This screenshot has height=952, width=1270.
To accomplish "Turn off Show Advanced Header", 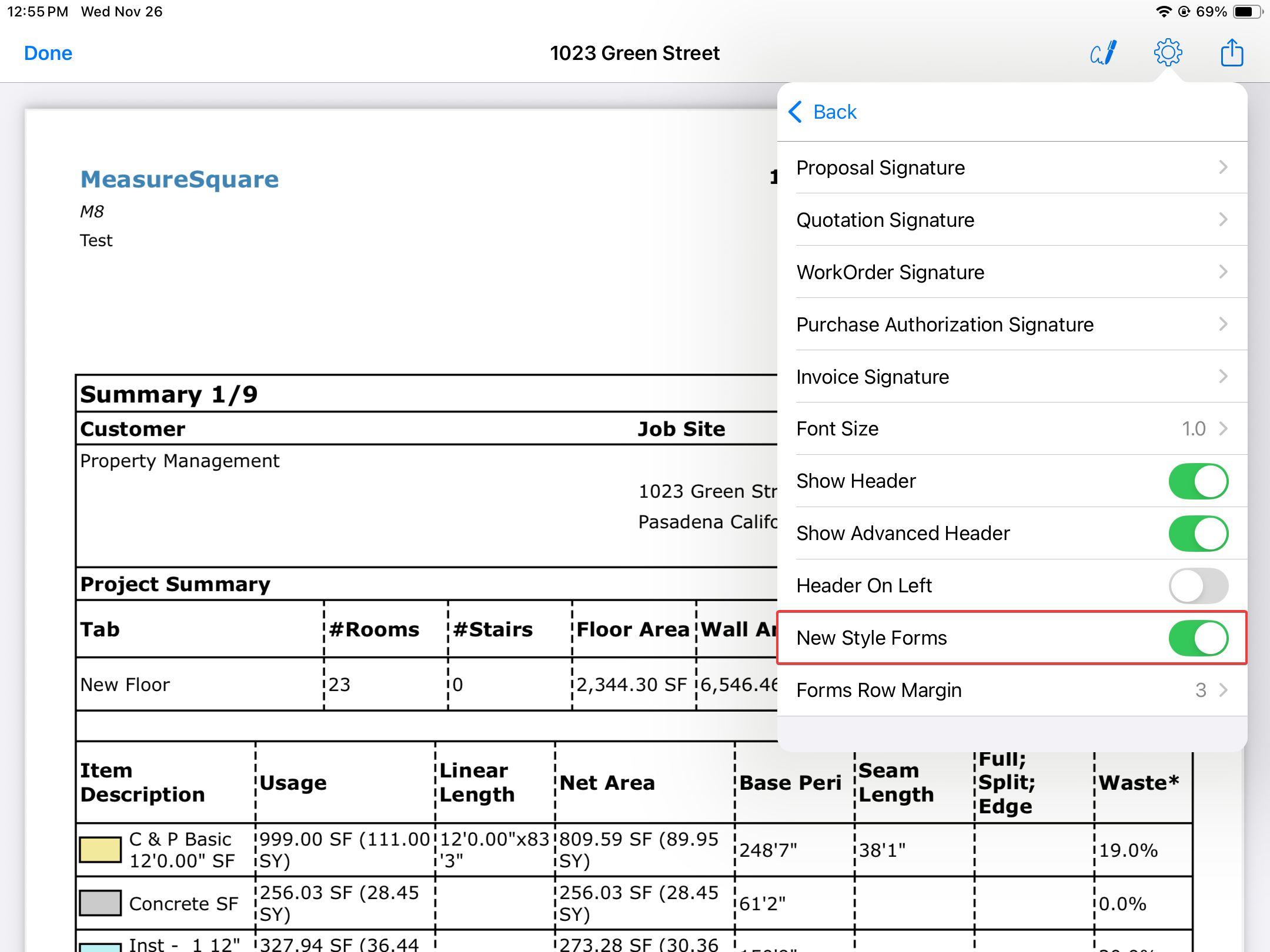I will (1198, 534).
